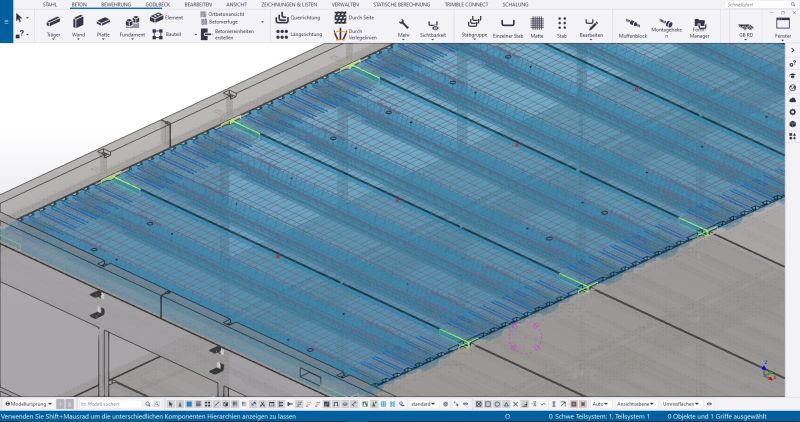Select the Einzelner Stab rebar tool

point(508,25)
